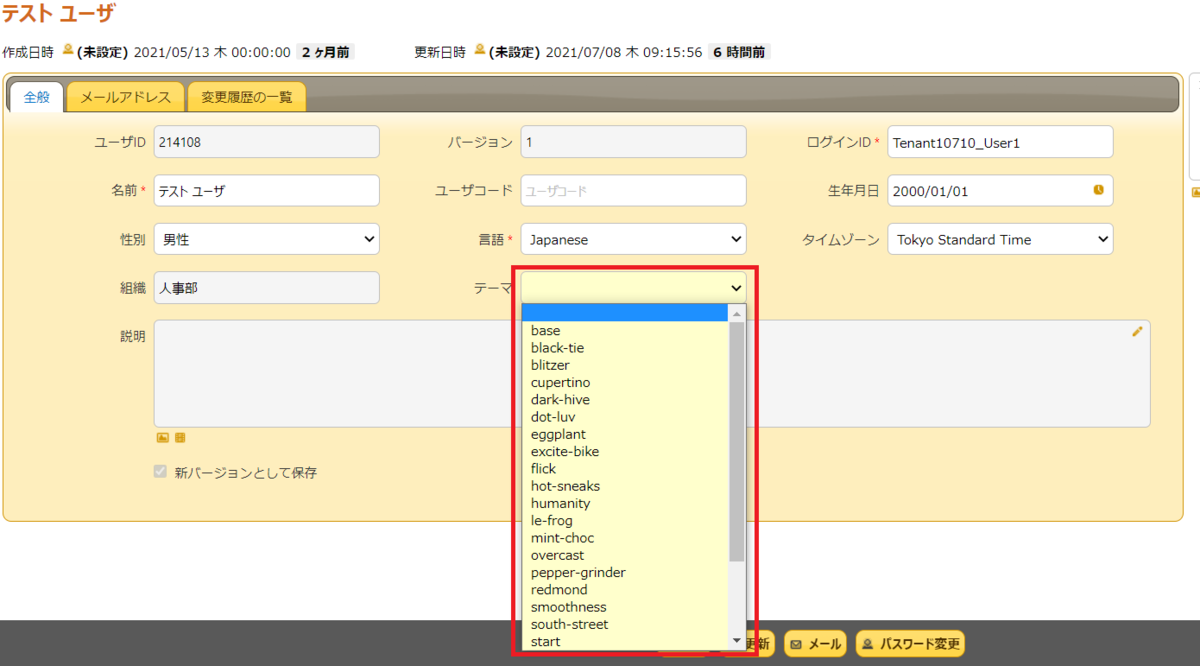This screenshot has width=1200, height=666.
Task: Click inside the 説明 text area
Action: click(652, 374)
